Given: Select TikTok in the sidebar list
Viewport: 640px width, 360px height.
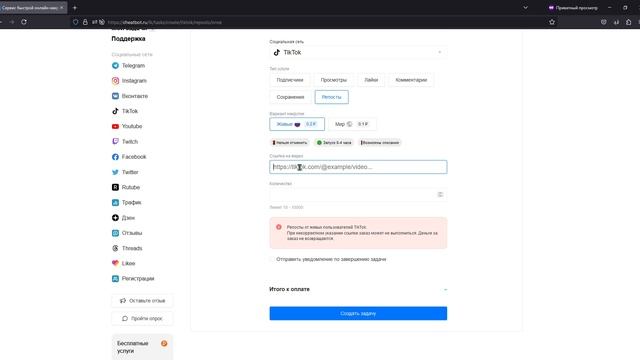Looking at the screenshot, I should tap(125, 111).
